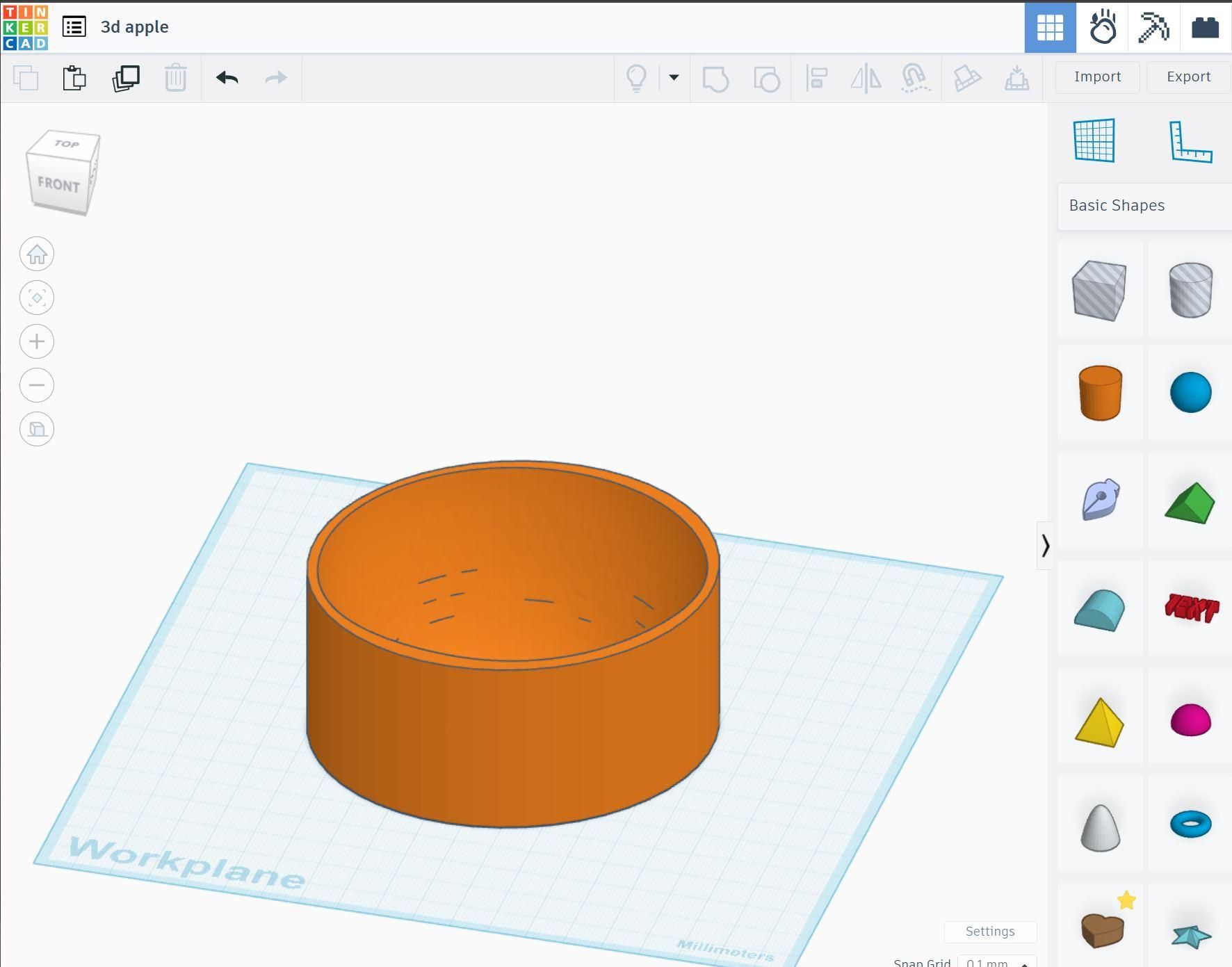Viewport: 1232px width, 967px height.
Task: Toggle Show all lightbulb icon
Action: (637, 78)
